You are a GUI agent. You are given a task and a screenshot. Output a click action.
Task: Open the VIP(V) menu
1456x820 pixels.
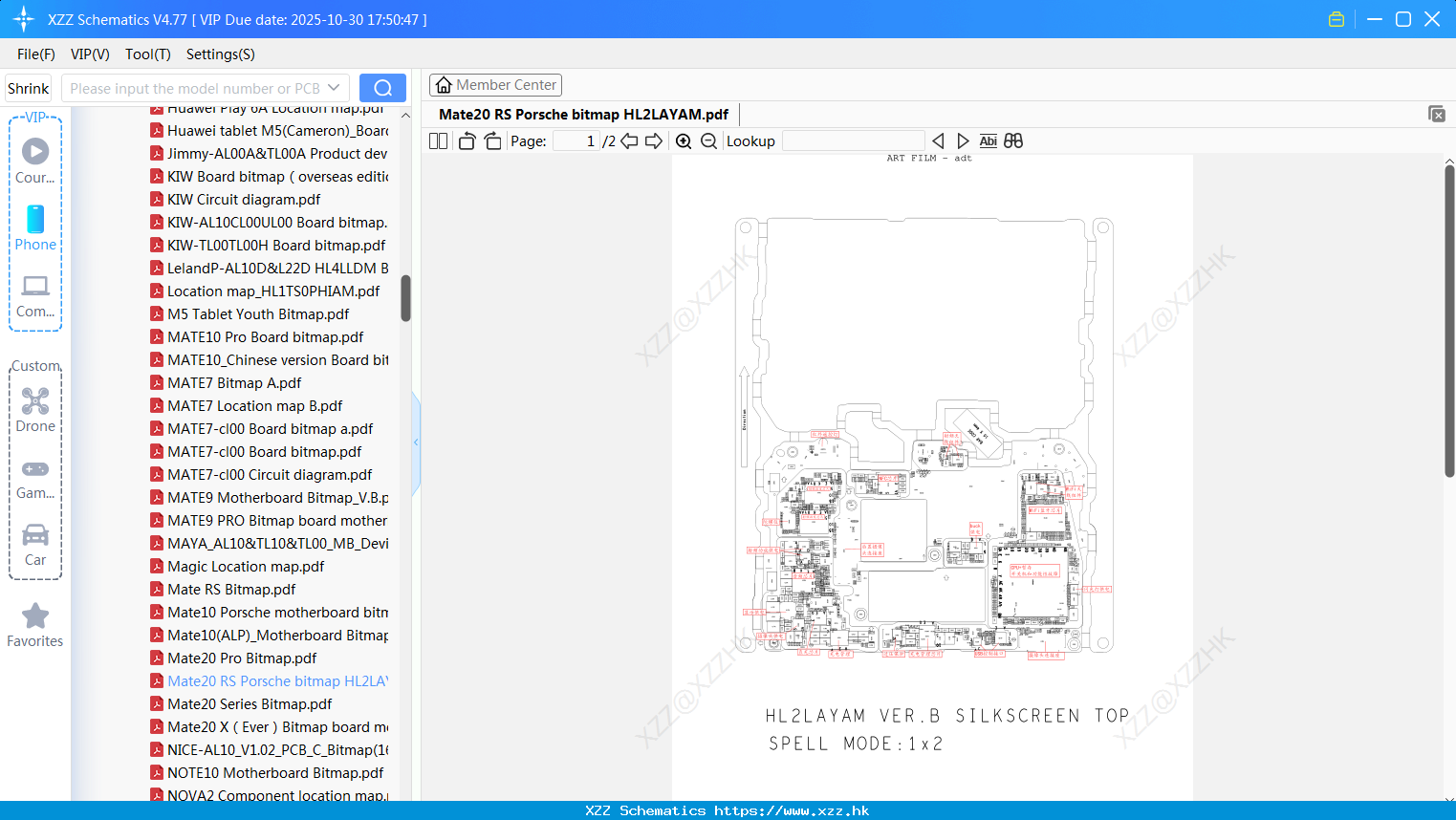(x=90, y=54)
